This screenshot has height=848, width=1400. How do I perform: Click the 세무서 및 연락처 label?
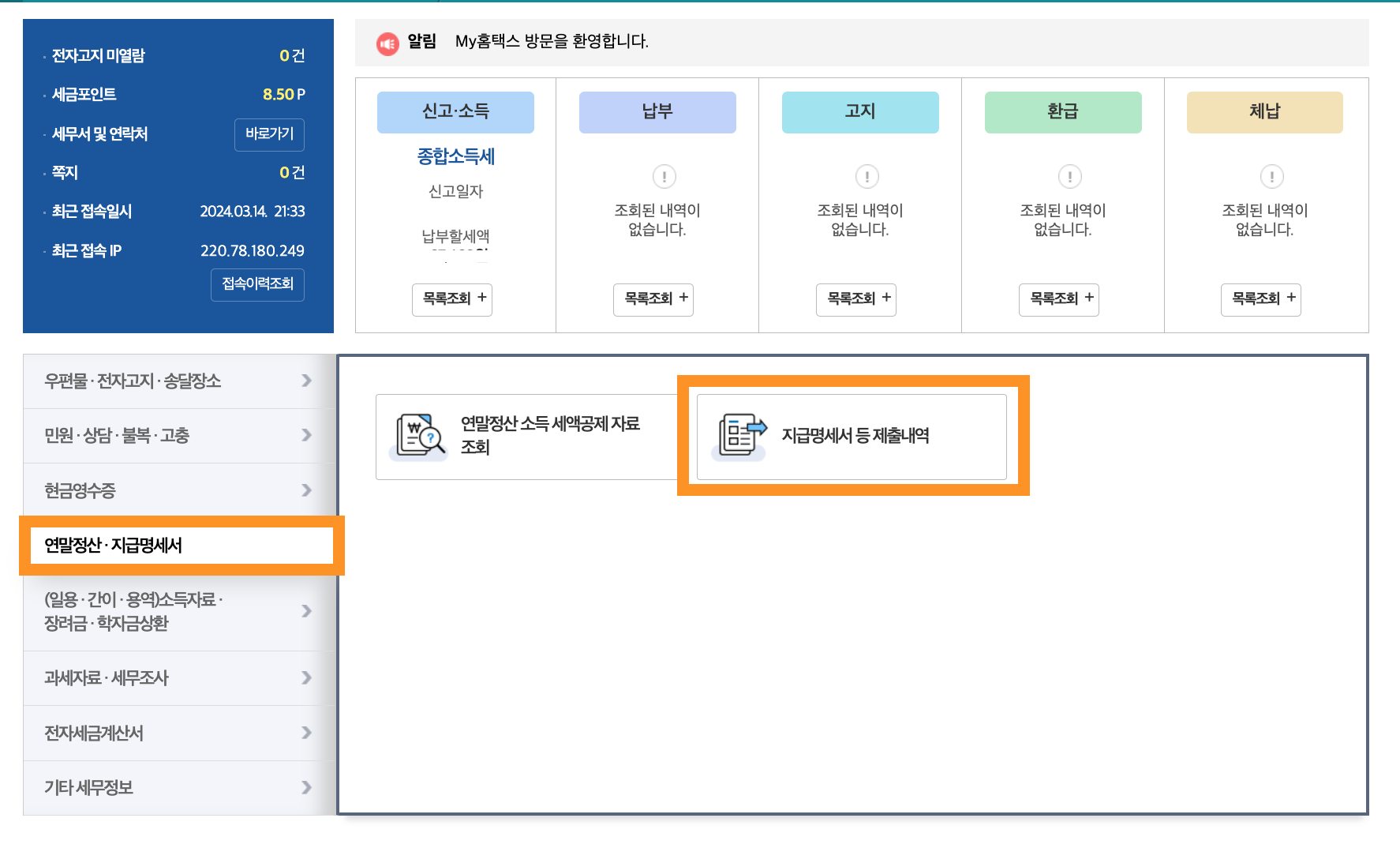click(100, 134)
